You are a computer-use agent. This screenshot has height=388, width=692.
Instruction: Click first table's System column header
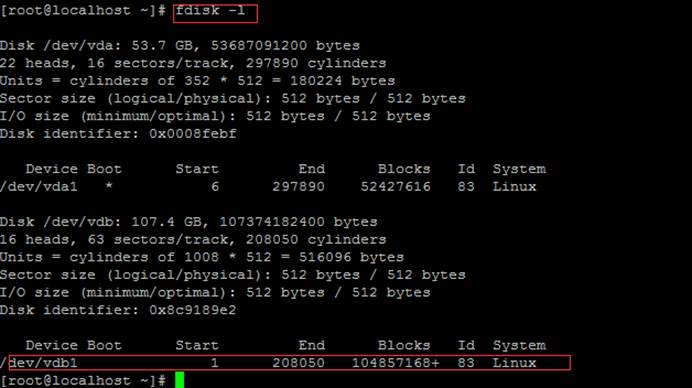(x=519, y=169)
